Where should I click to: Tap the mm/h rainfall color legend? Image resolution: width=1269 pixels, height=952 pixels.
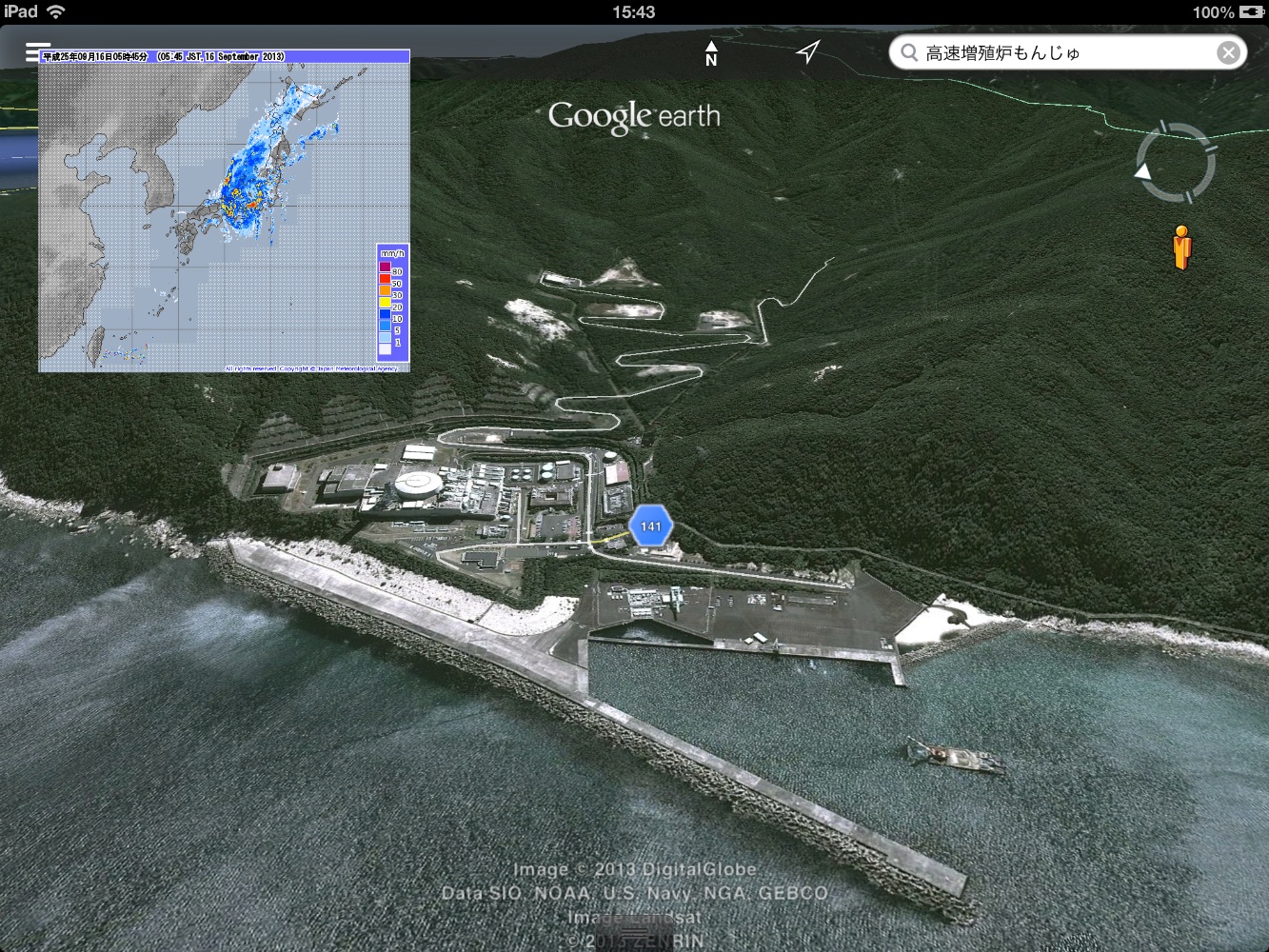[x=392, y=302]
